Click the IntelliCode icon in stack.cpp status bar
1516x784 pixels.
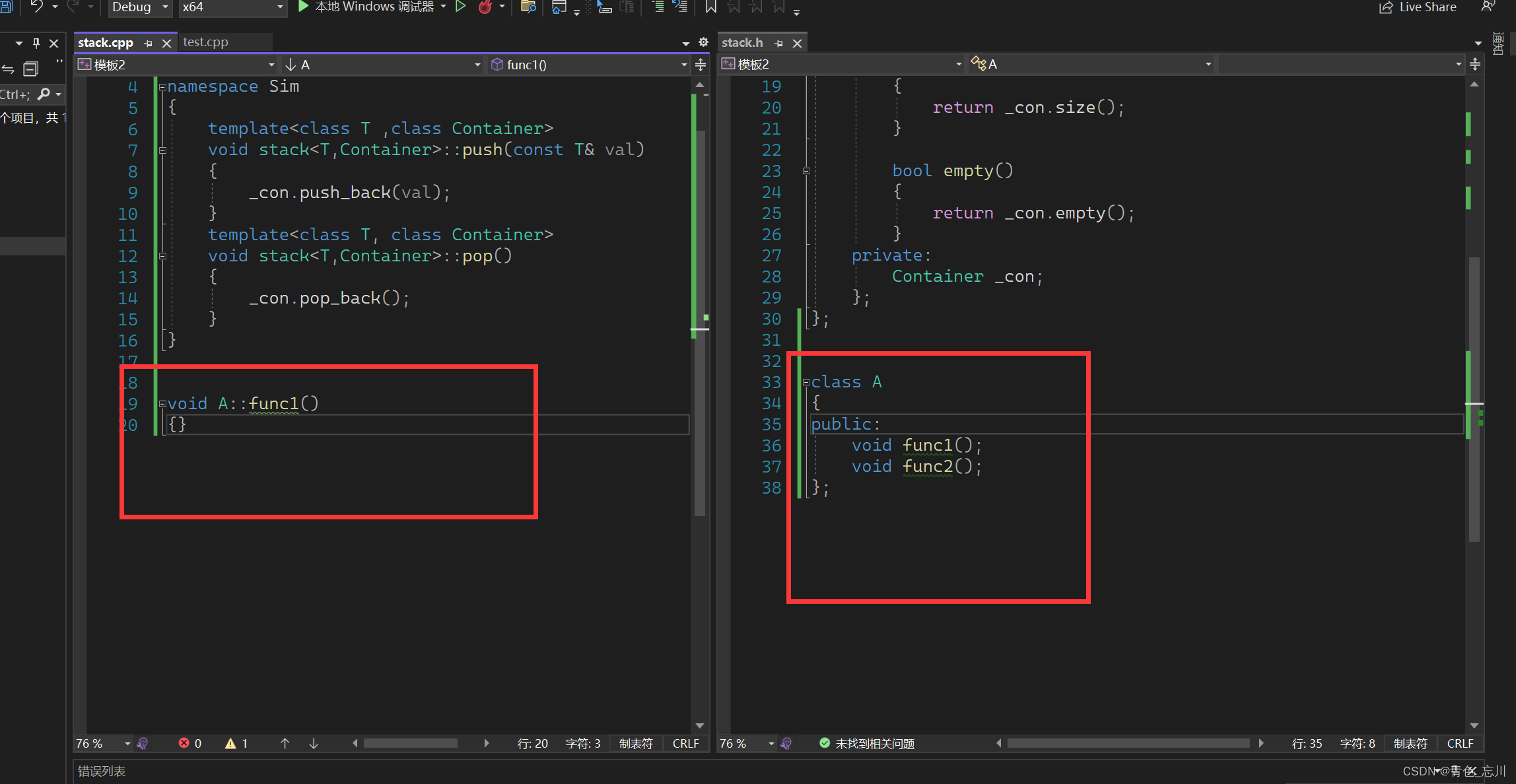(x=142, y=744)
